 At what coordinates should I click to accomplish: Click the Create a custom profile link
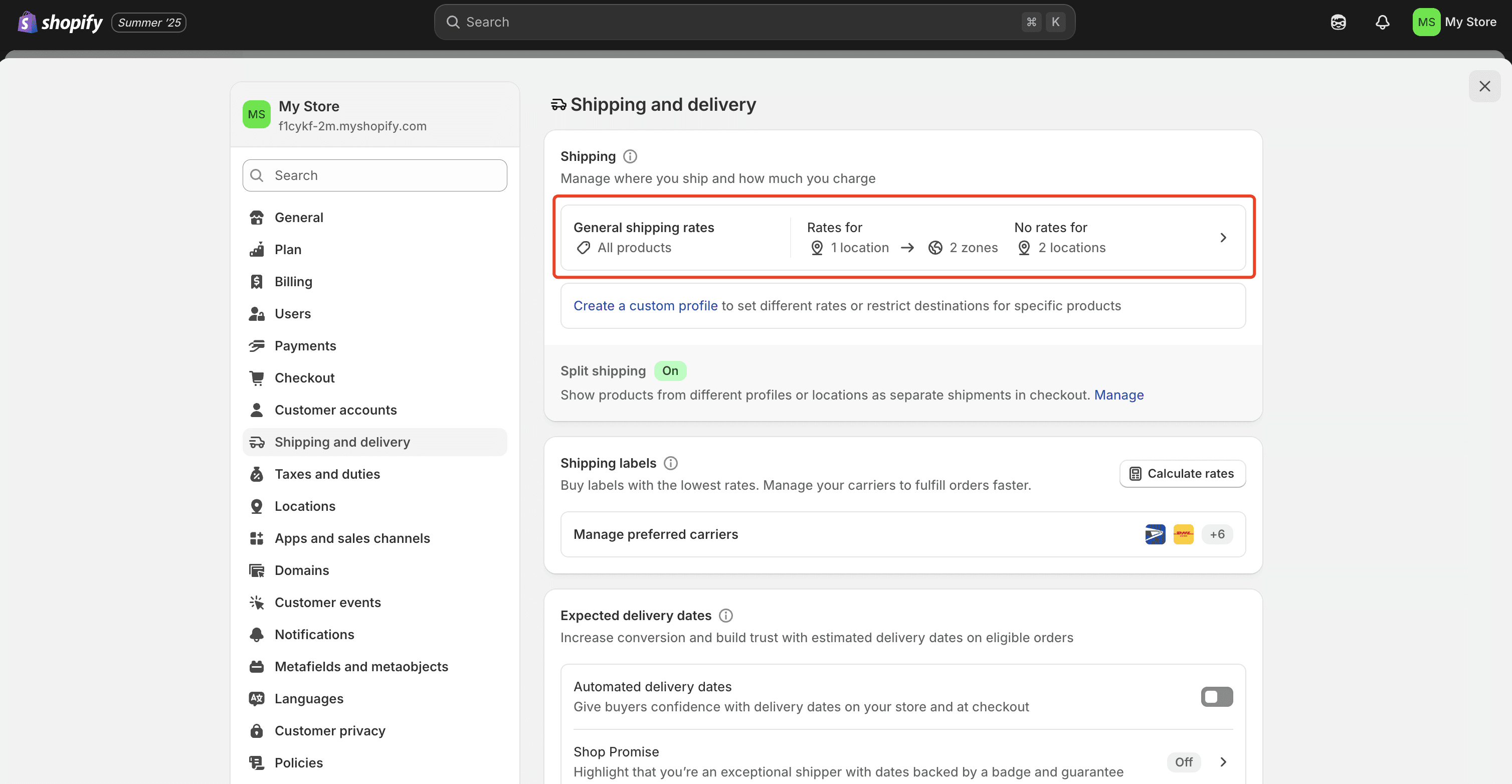click(x=646, y=305)
